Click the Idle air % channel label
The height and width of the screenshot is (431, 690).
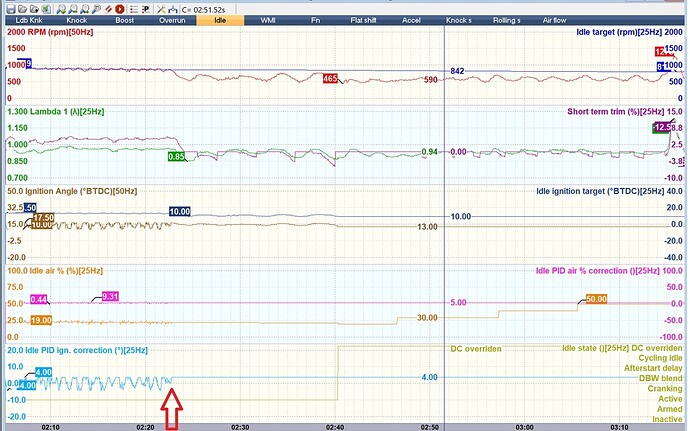[66, 271]
